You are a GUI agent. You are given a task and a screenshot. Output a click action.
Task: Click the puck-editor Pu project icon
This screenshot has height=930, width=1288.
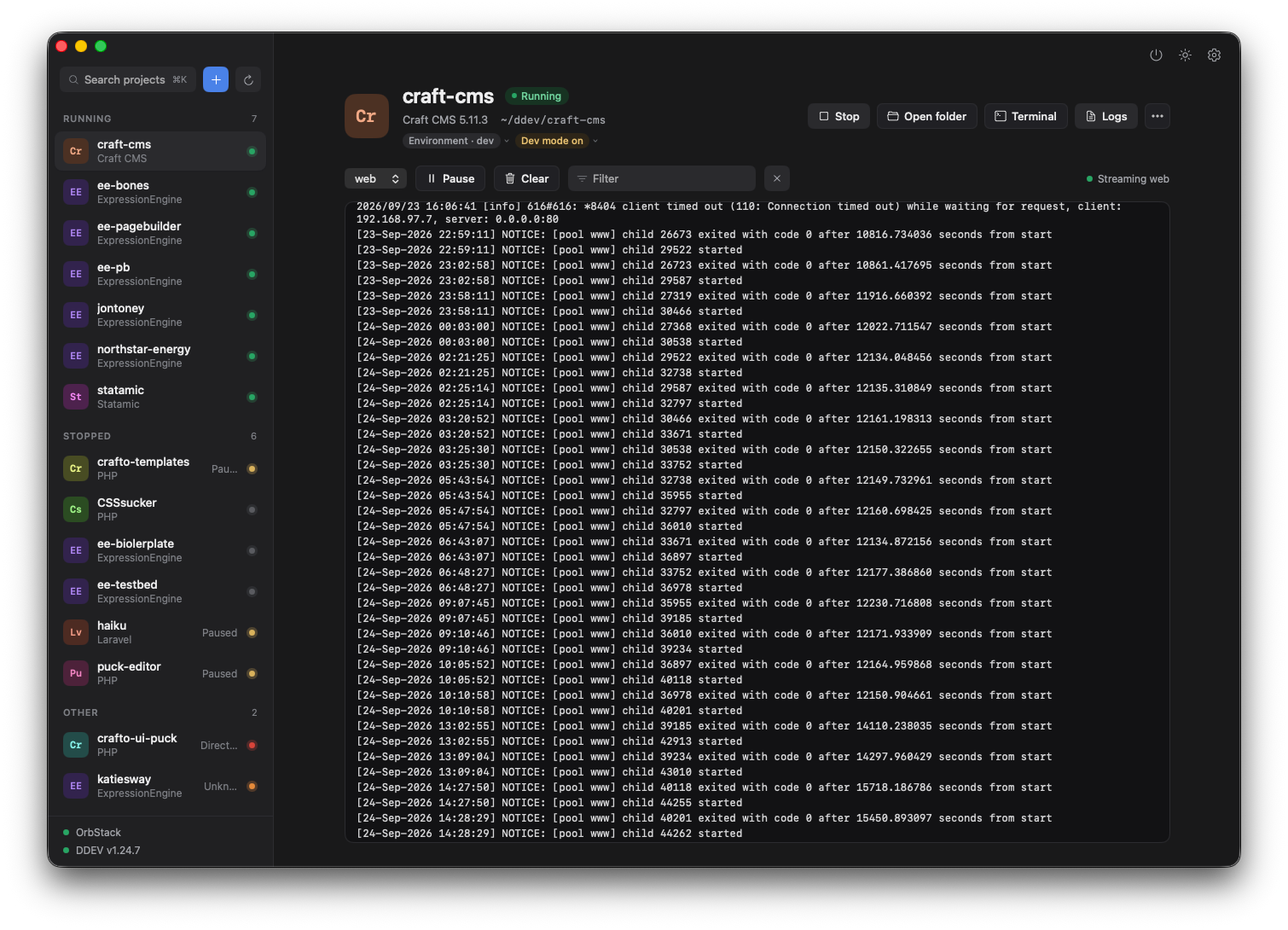(x=76, y=673)
